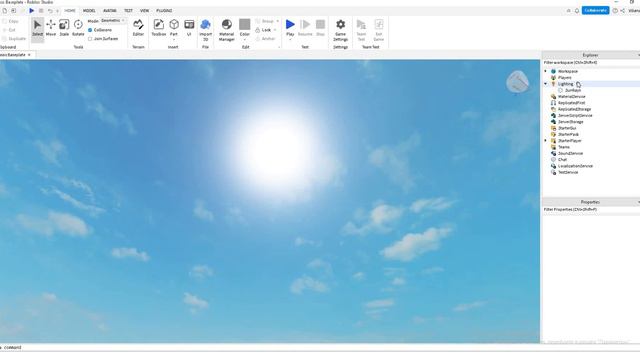Open the Toolbox
This screenshot has height=360, width=640.
tap(159, 28)
